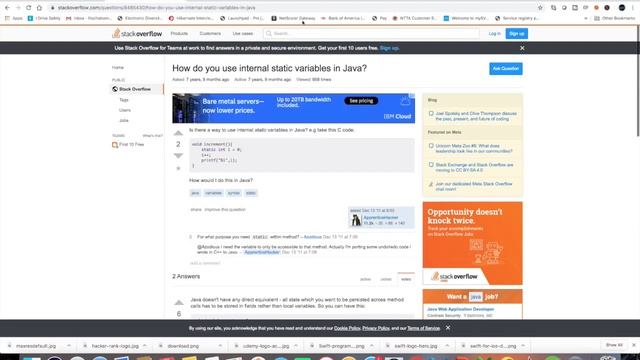Click the browser back arrow
Viewport: 640px width, 360px height.
pyautogui.click(x=7, y=8)
